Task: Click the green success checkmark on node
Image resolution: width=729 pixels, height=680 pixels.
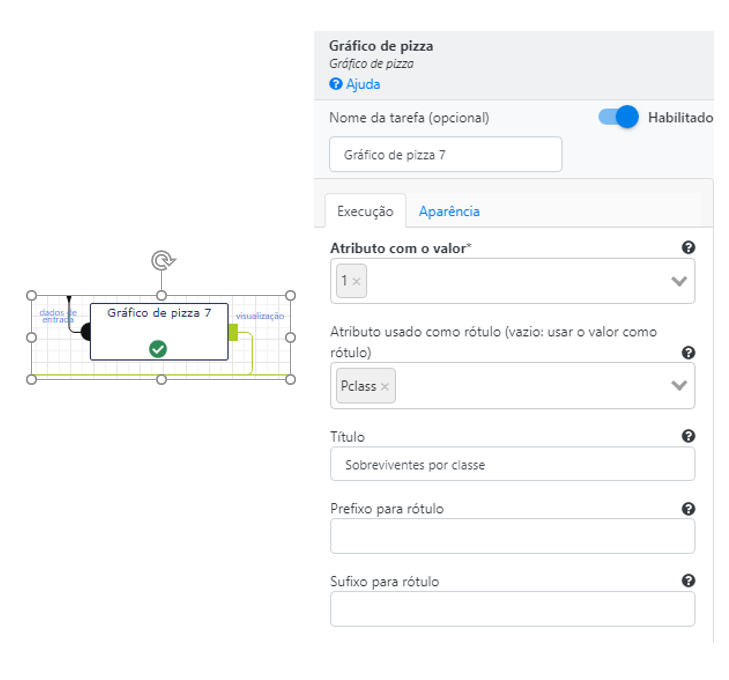Action: 158,349
